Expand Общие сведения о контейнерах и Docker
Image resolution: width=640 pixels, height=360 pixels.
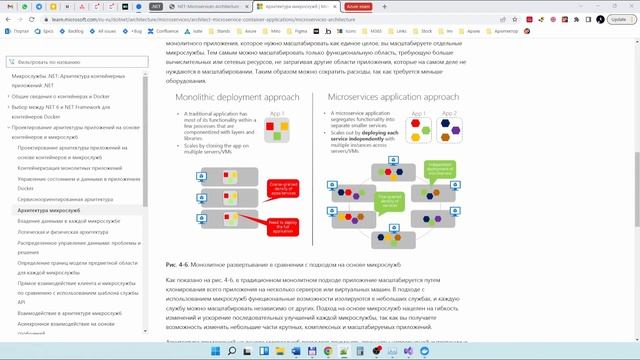coord(60,96)
